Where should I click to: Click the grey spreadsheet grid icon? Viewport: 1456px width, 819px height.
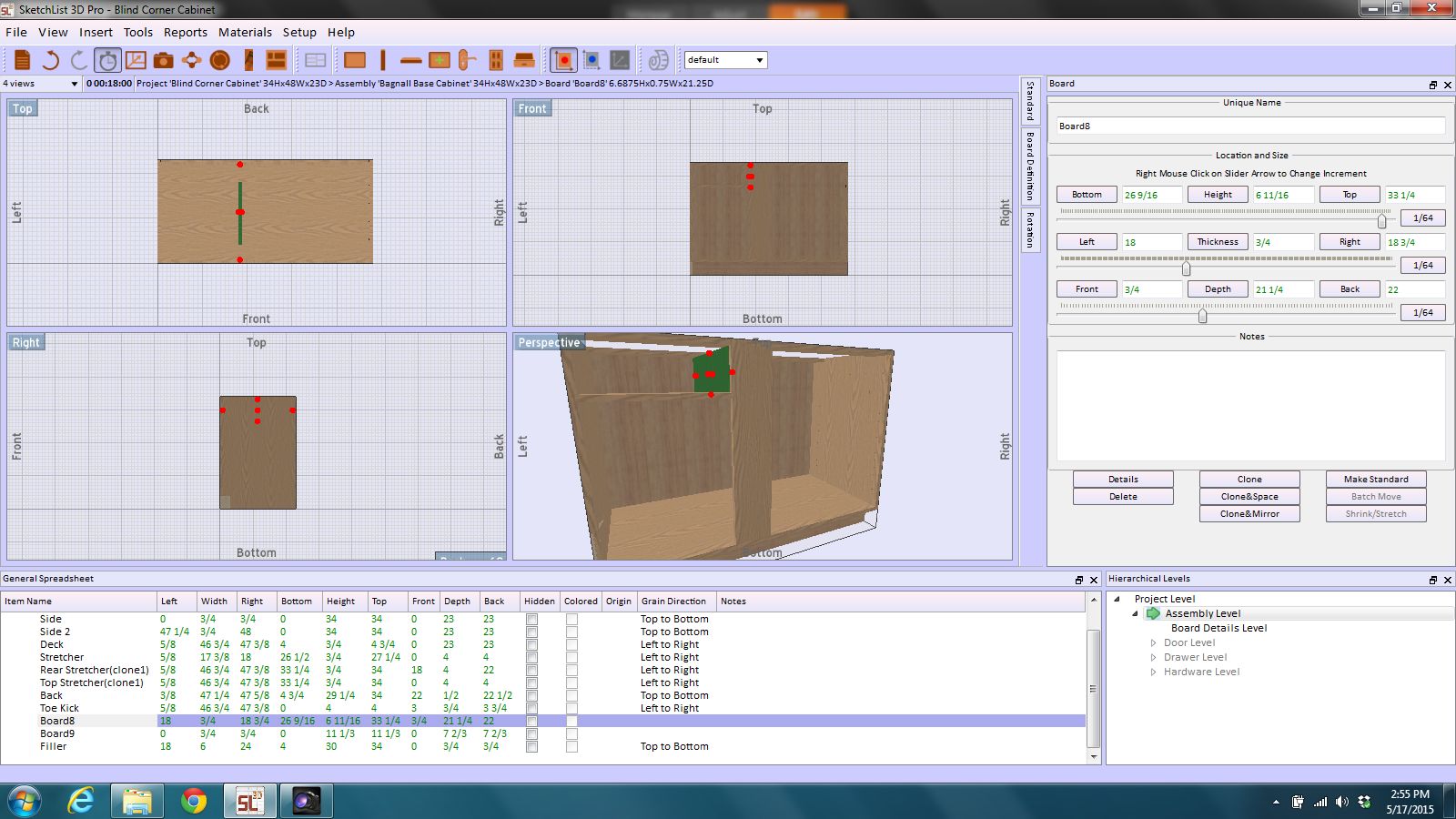[315, 60]
